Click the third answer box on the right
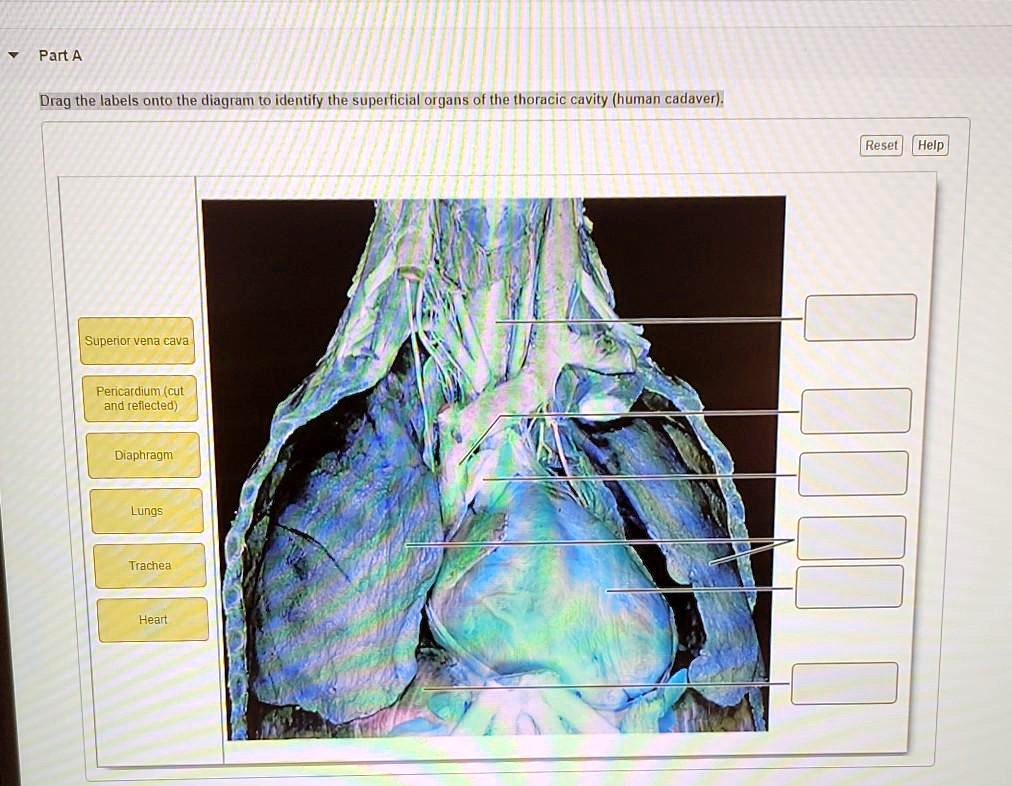Screen dimensions: 1012x786 pyautogui.click(x=852, y=472)
